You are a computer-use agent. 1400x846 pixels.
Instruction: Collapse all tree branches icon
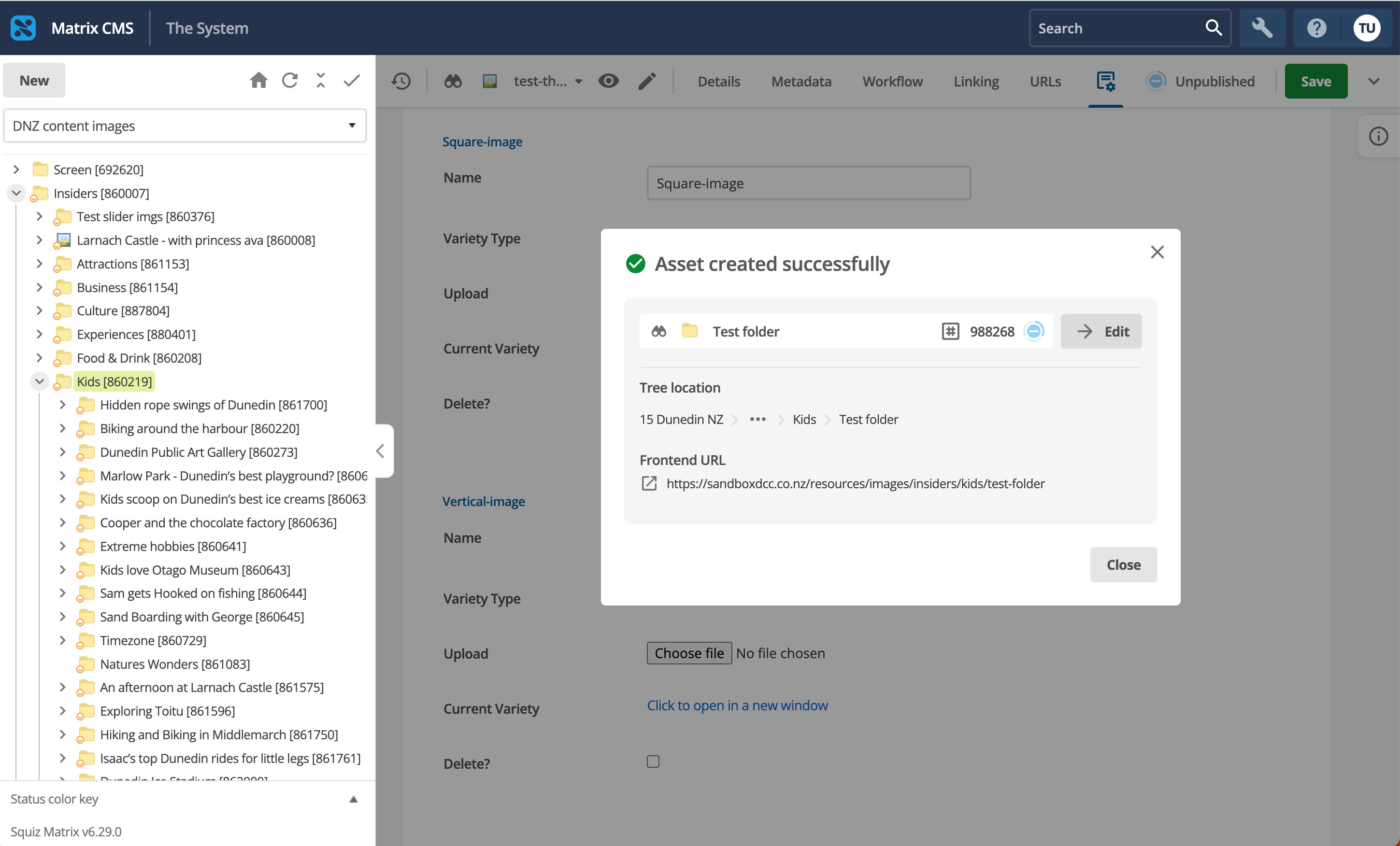(x=321, y=81)
